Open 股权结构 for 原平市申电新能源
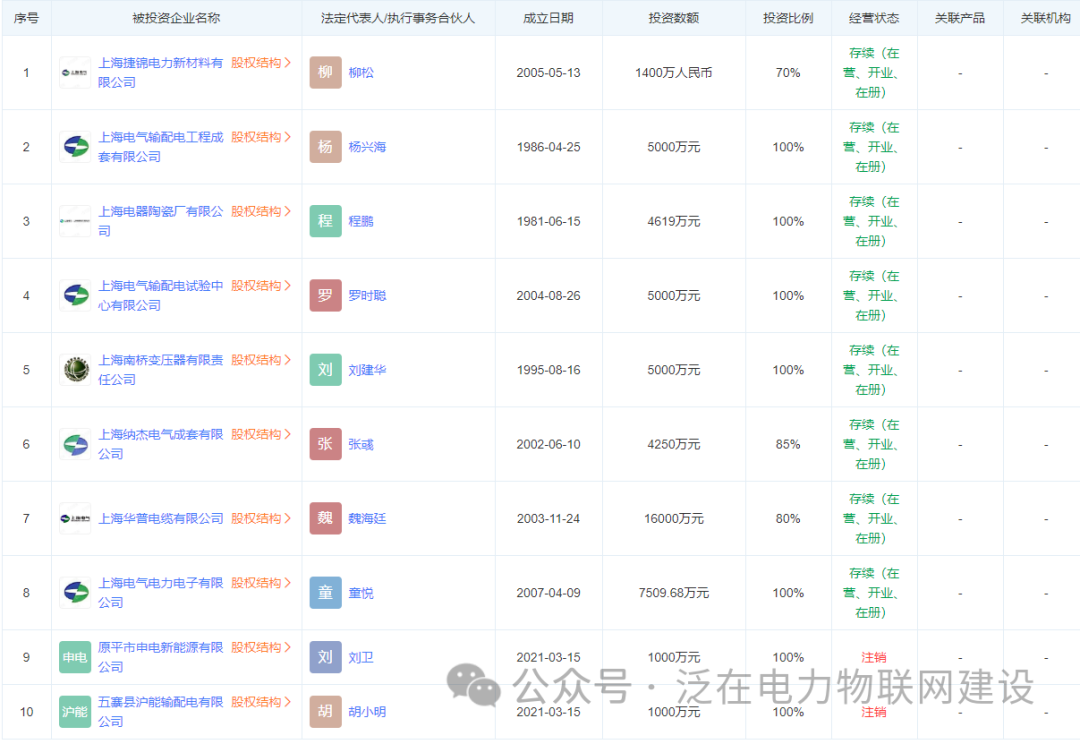Screen dimensions: 1080x744 (x=261, y=648)
